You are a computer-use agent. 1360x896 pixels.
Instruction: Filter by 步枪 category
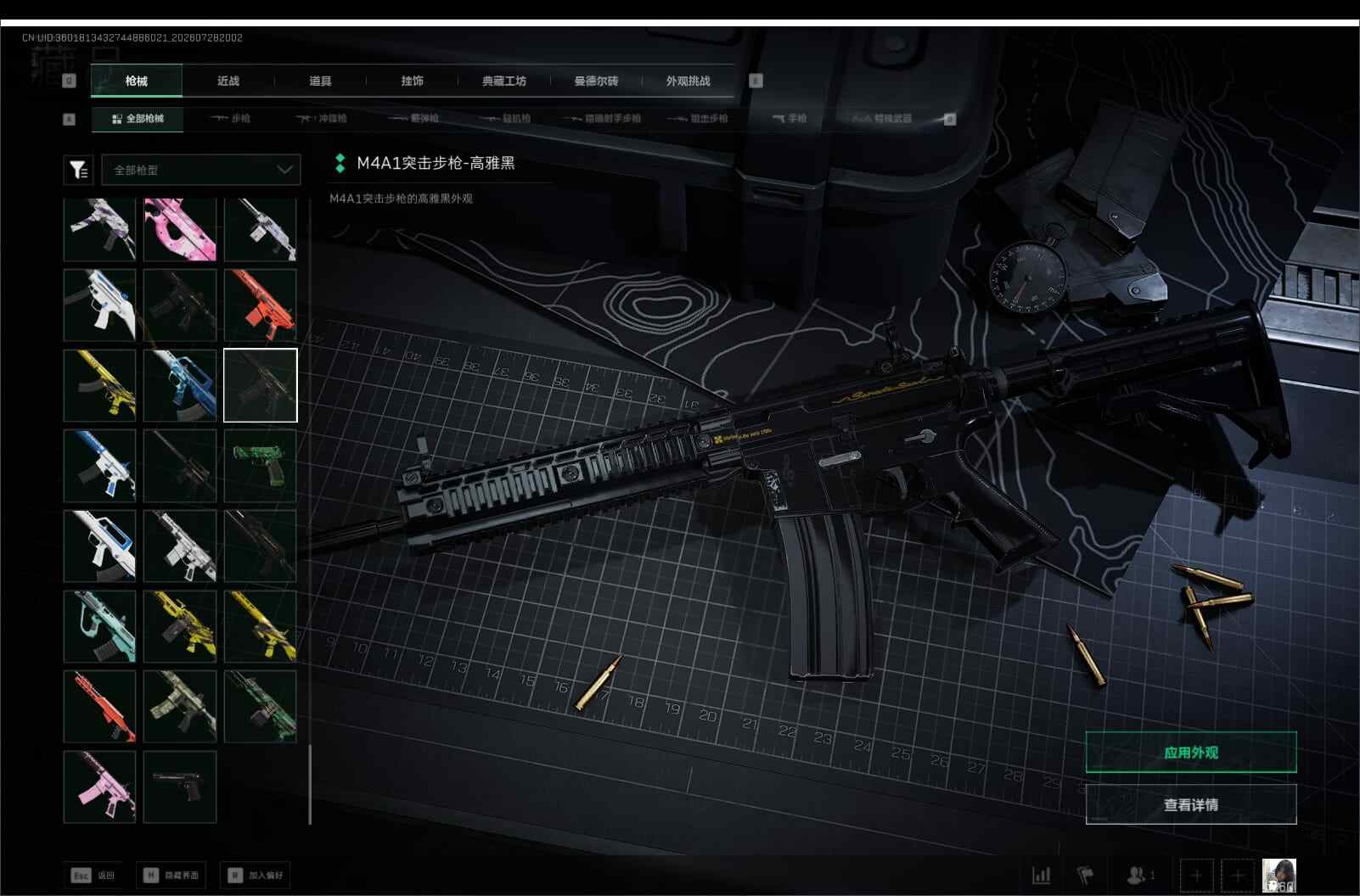[x=230, y=119]
